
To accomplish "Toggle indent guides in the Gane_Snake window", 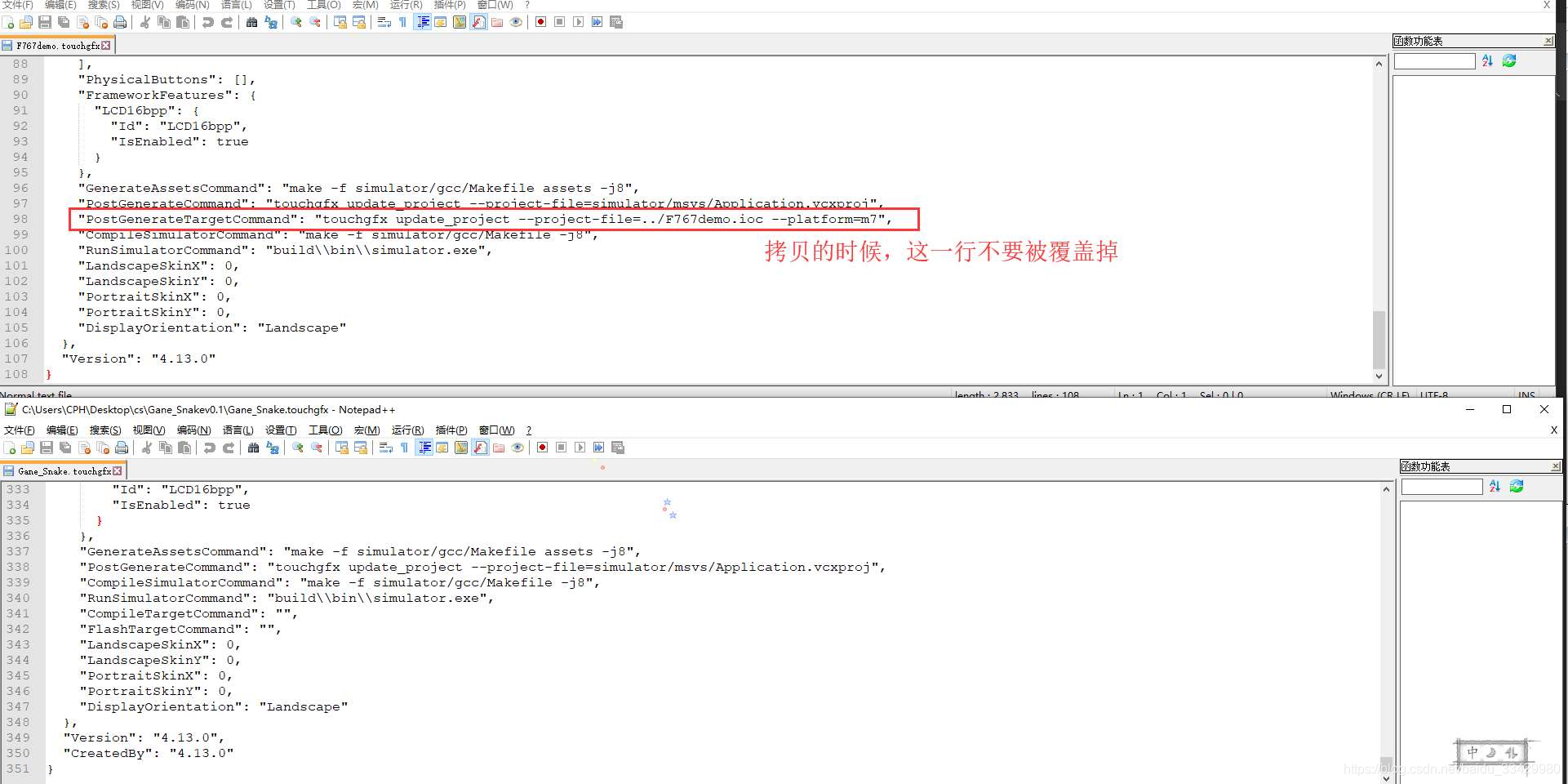I will click(x=424, y=448).
